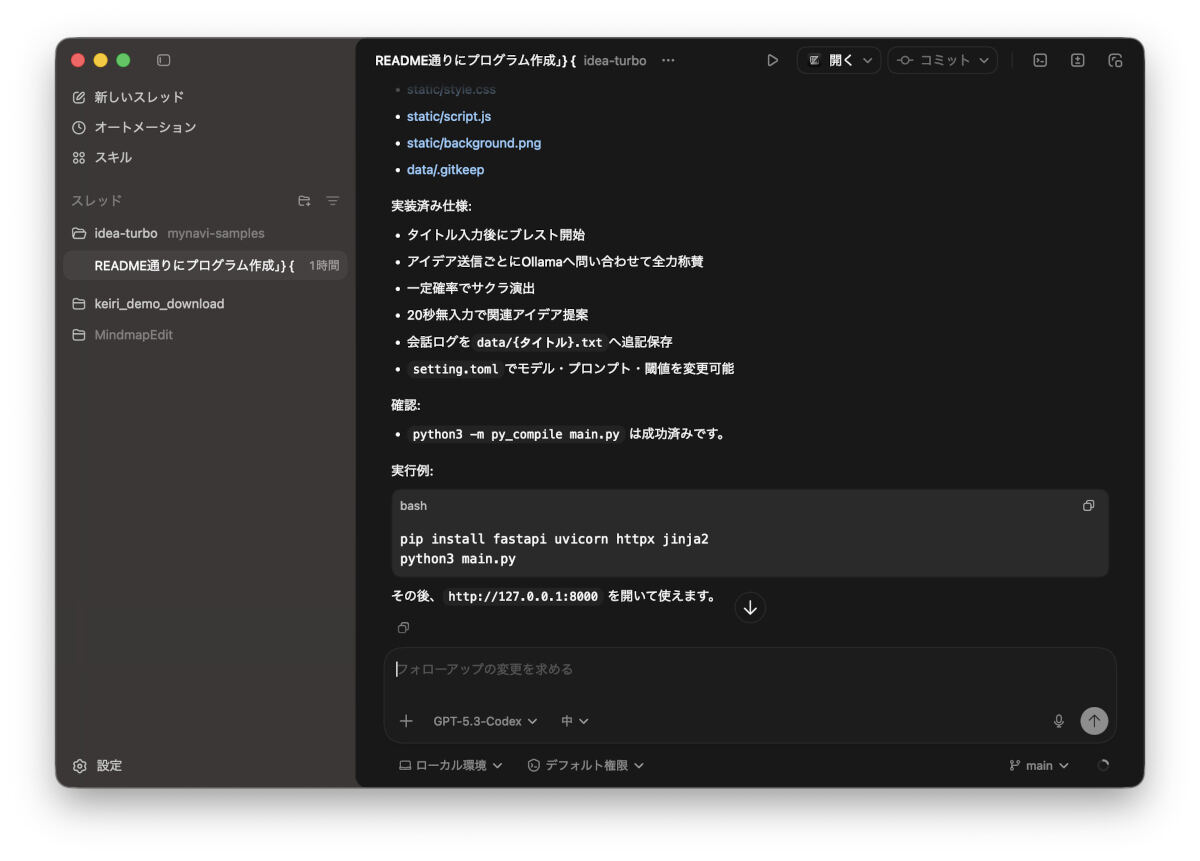Click the microphone icon in the input bar
The height and width of the screenshot is (861, 1200).
1058,720
